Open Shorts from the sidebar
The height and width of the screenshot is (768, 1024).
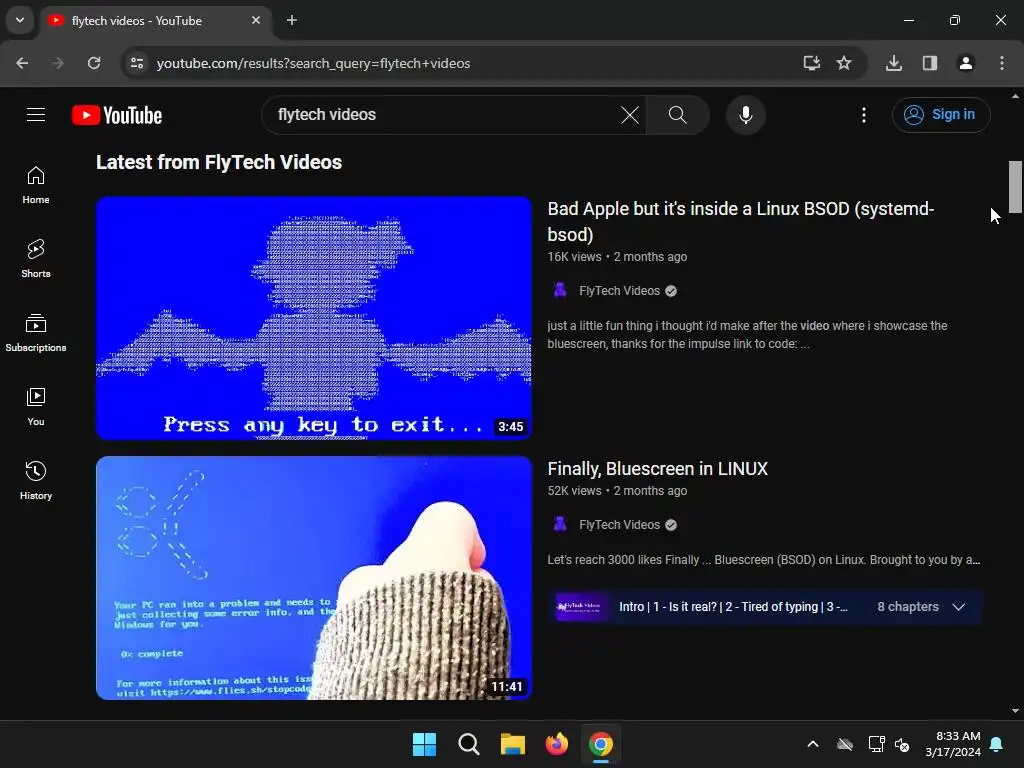(36, 259)
